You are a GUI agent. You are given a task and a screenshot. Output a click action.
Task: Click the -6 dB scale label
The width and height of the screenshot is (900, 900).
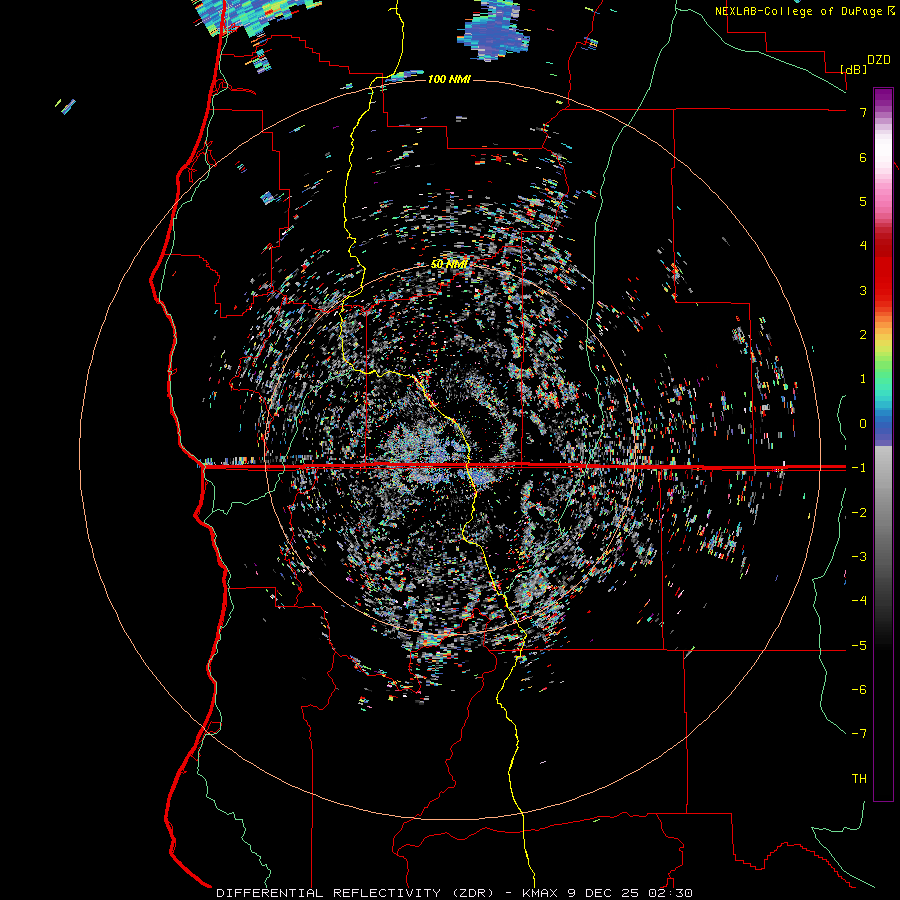(x=859, y=690)
